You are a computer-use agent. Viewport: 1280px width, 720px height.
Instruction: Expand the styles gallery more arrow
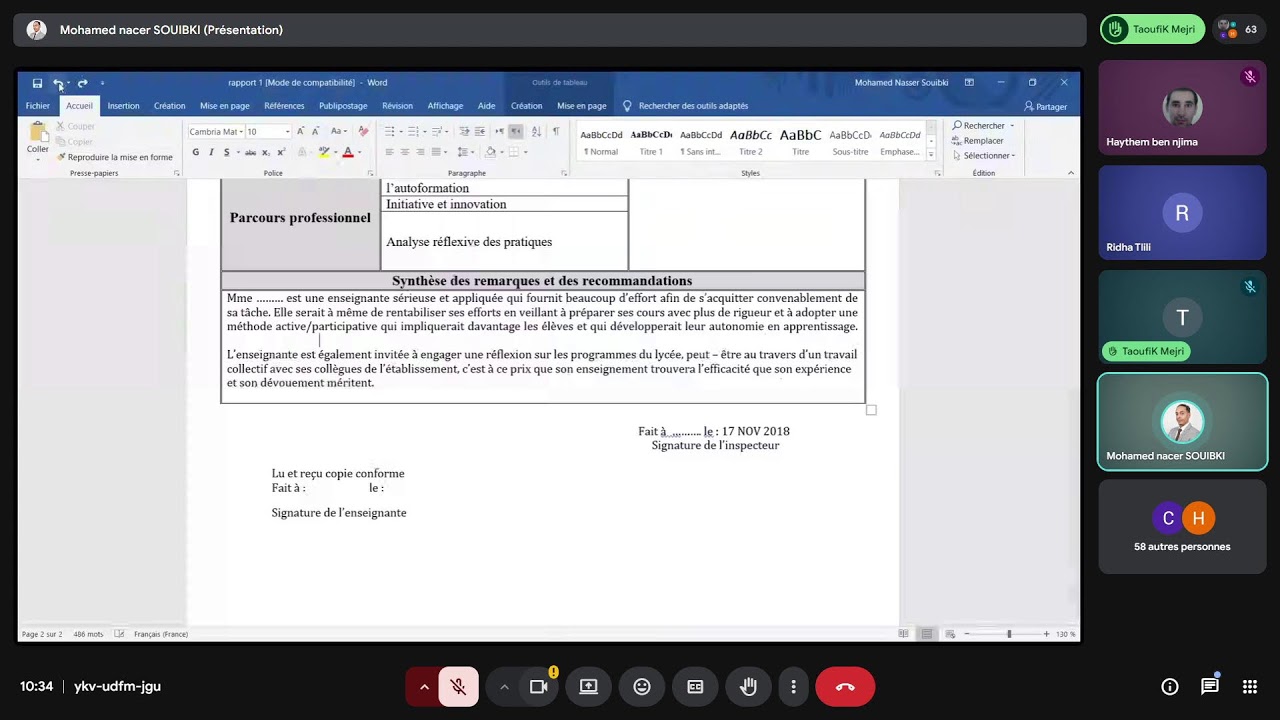pyautogui.click(x=932, y=155)
